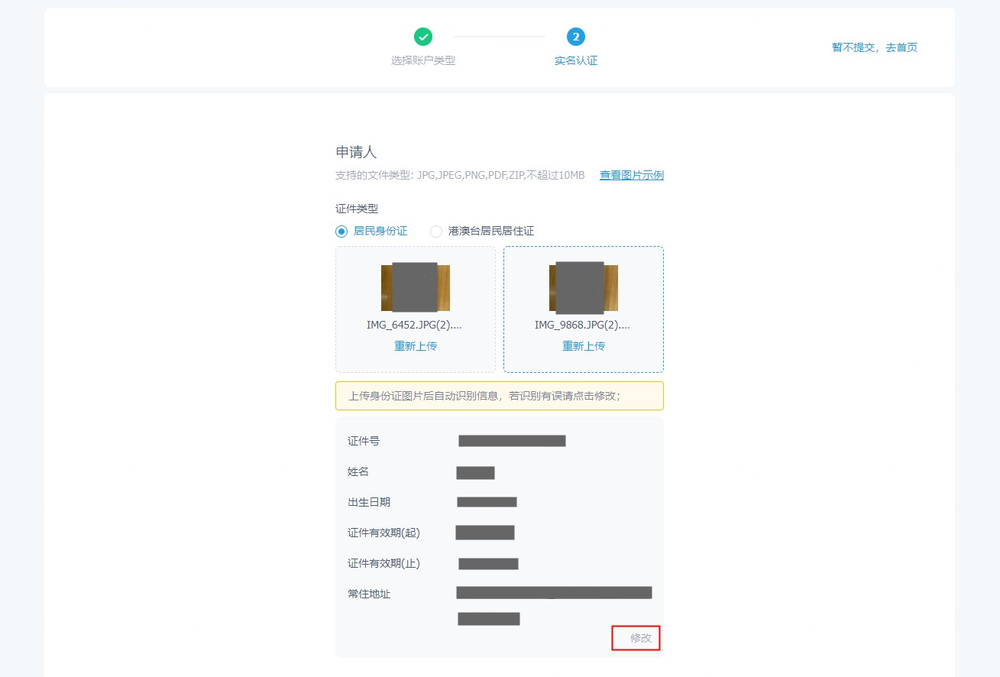This screenshot has height=677, width=1000.
Task: Click the IMG_6452.JPG image thumbnail
Action: point(415,287)
